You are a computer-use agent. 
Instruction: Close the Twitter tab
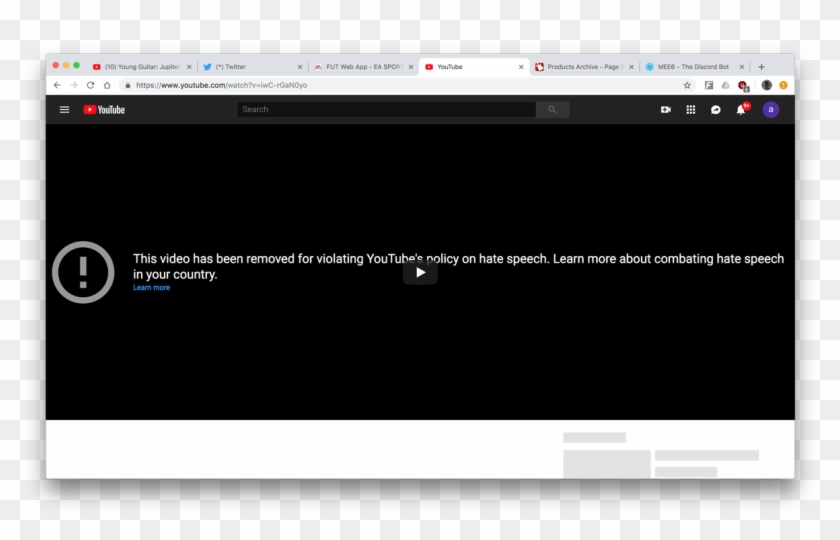300,67
